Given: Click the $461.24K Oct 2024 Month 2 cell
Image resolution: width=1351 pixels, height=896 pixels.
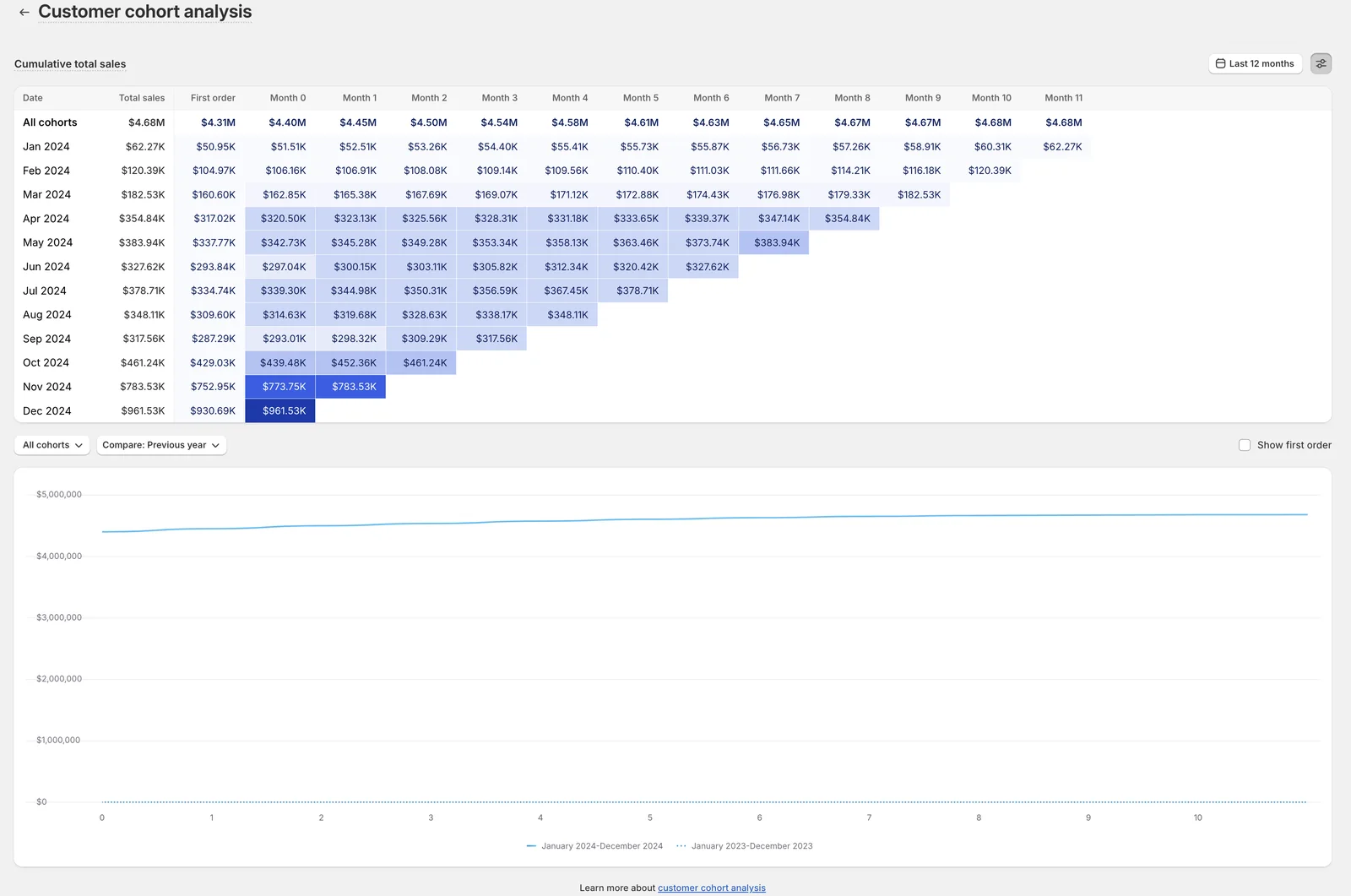Looking at the screenshot, I should (421, 363).
